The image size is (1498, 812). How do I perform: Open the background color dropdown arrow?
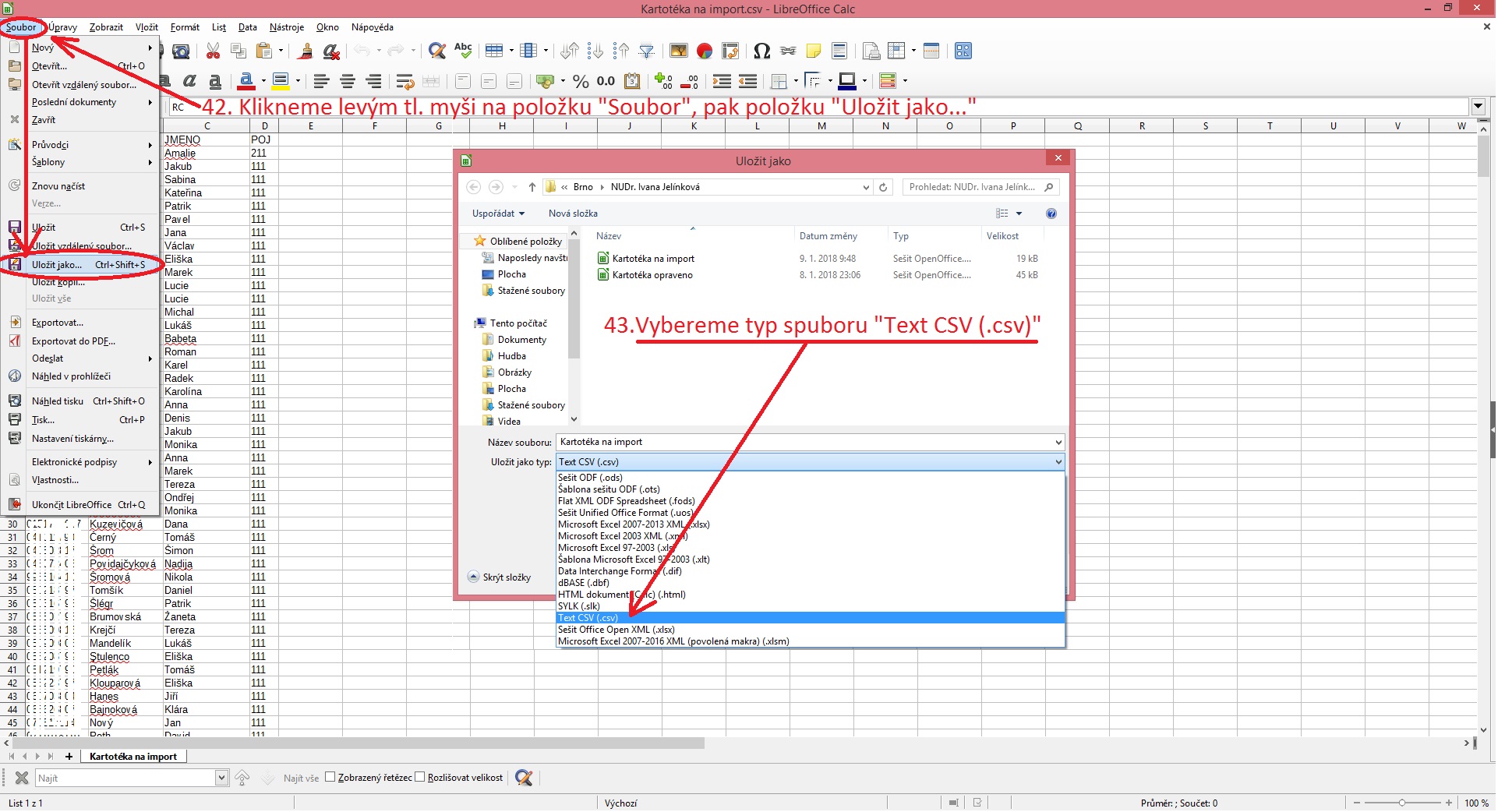pyautogui.click(x=298, y=81)
